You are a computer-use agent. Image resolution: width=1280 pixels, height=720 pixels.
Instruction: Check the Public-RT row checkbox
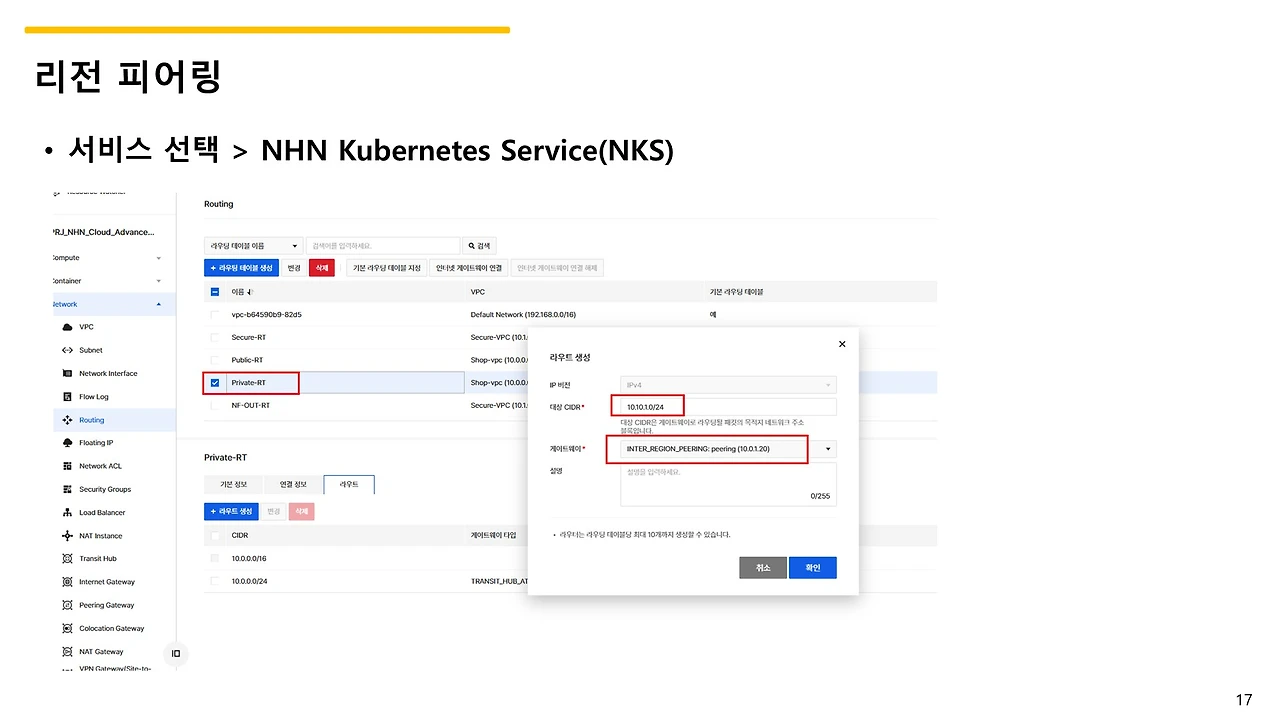215,360
